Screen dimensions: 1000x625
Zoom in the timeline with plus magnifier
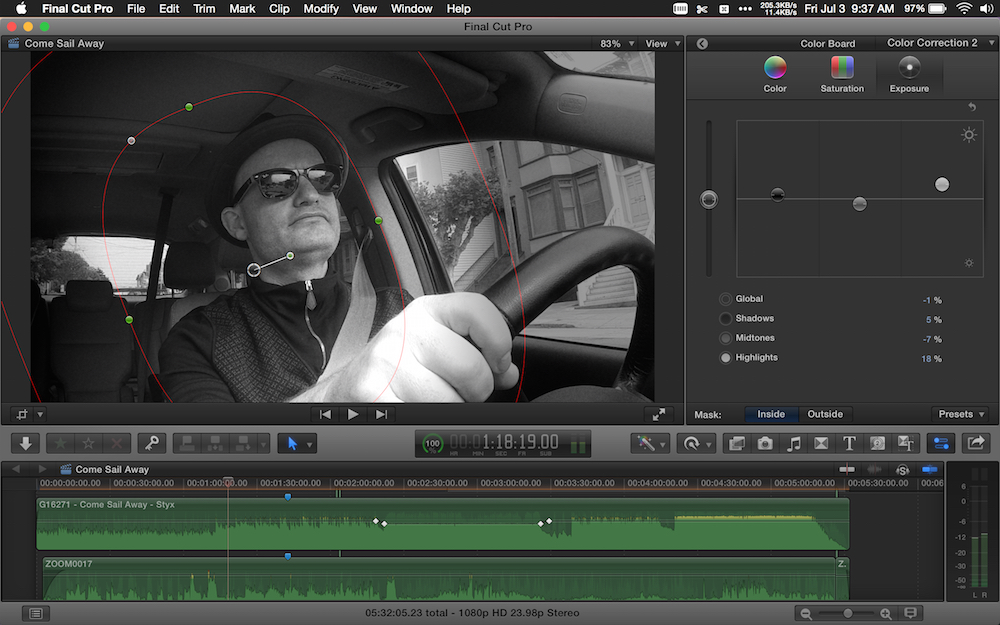tap(886, 614)
